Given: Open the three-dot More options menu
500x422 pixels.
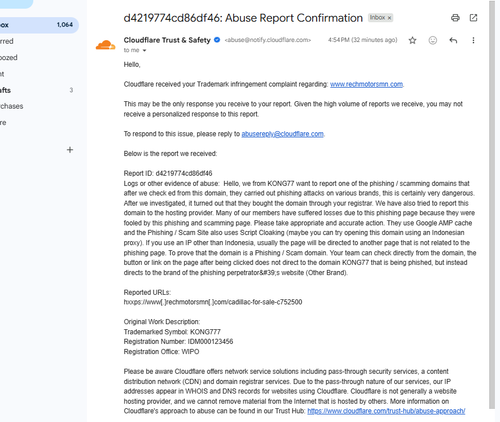Looking at the screenshot, I should [473, 40].
